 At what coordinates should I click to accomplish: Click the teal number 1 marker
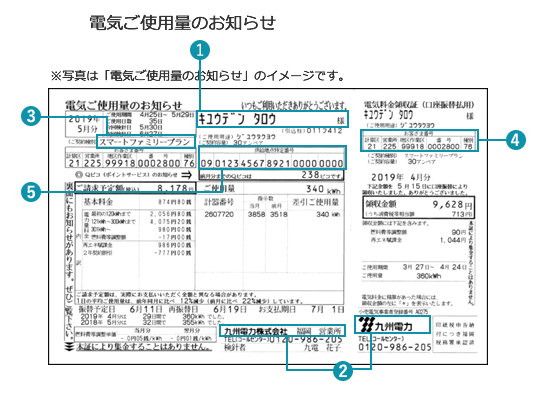pyautogui.click(x=200, y=50)
